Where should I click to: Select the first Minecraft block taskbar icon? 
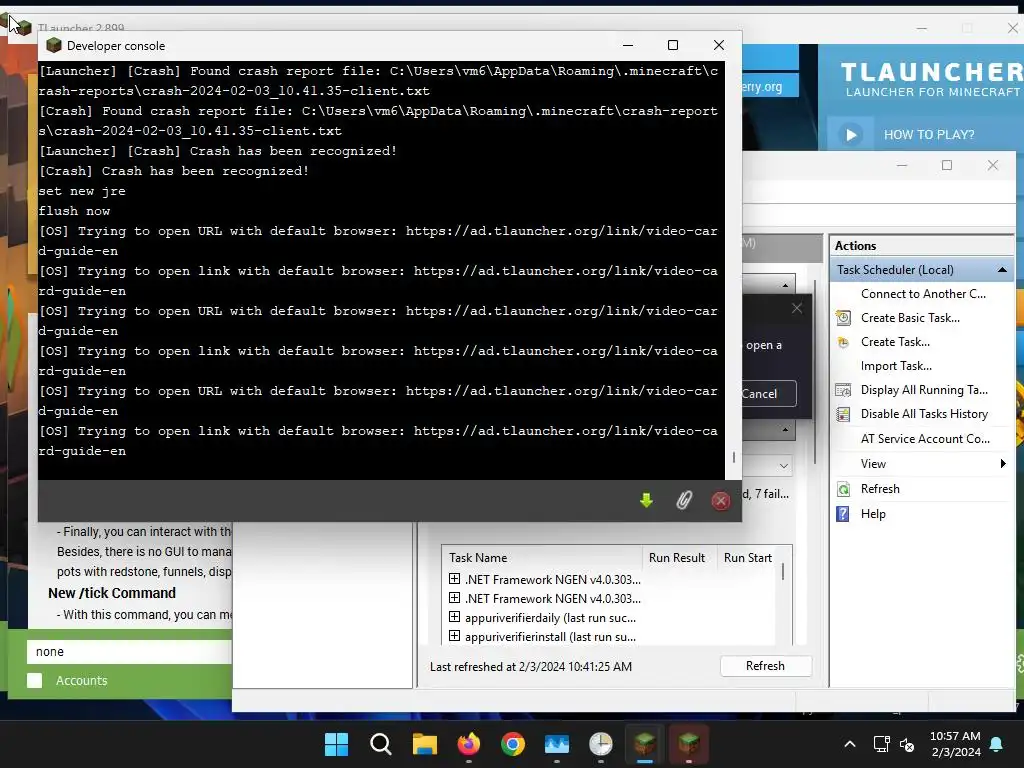645,744
